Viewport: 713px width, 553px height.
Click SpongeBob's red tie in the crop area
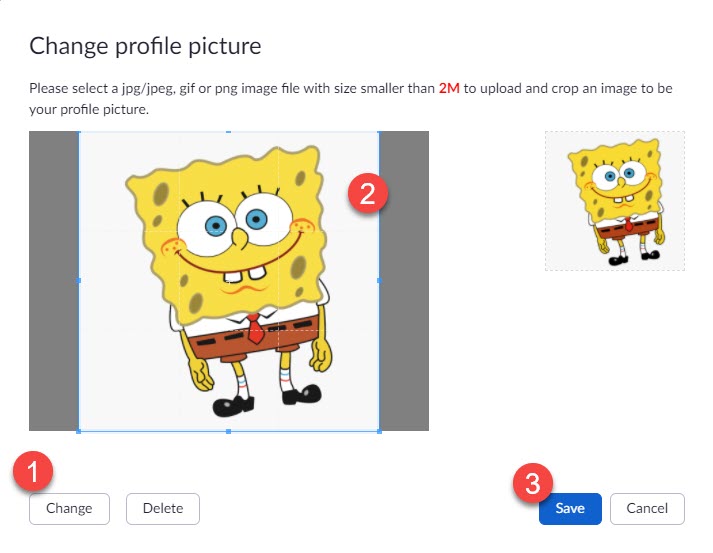point(256,329)
